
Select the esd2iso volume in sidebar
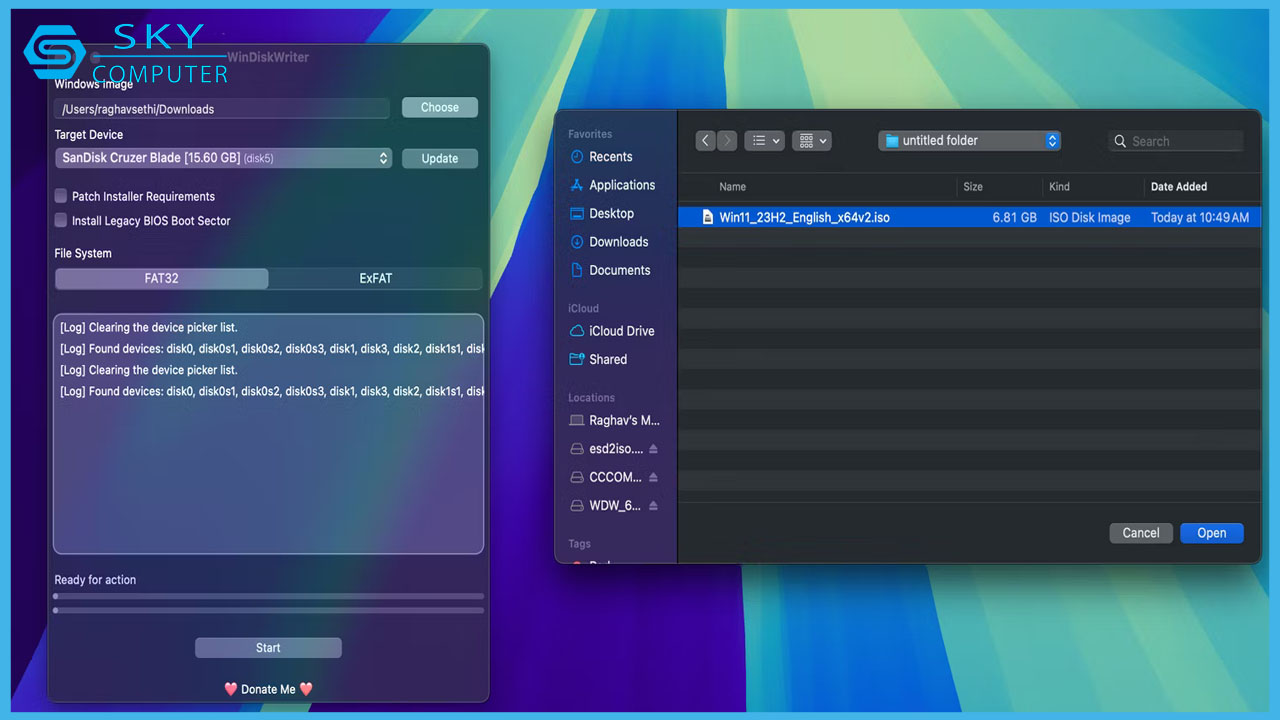click(616, 449)
